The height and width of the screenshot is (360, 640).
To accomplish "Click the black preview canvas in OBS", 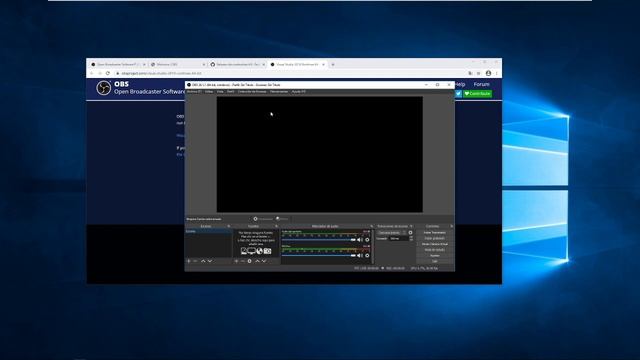I will click(x=320, y=154).
